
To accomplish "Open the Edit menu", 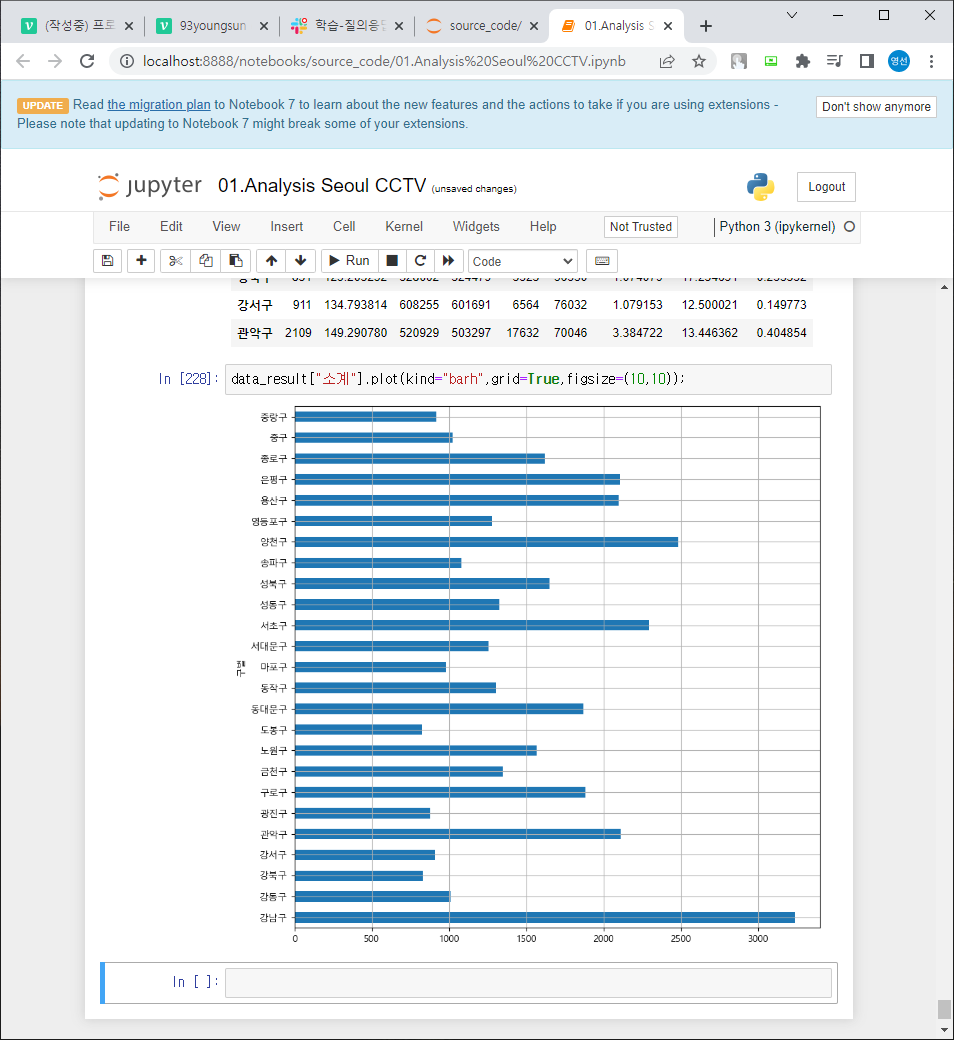I will tap(171, 227).
